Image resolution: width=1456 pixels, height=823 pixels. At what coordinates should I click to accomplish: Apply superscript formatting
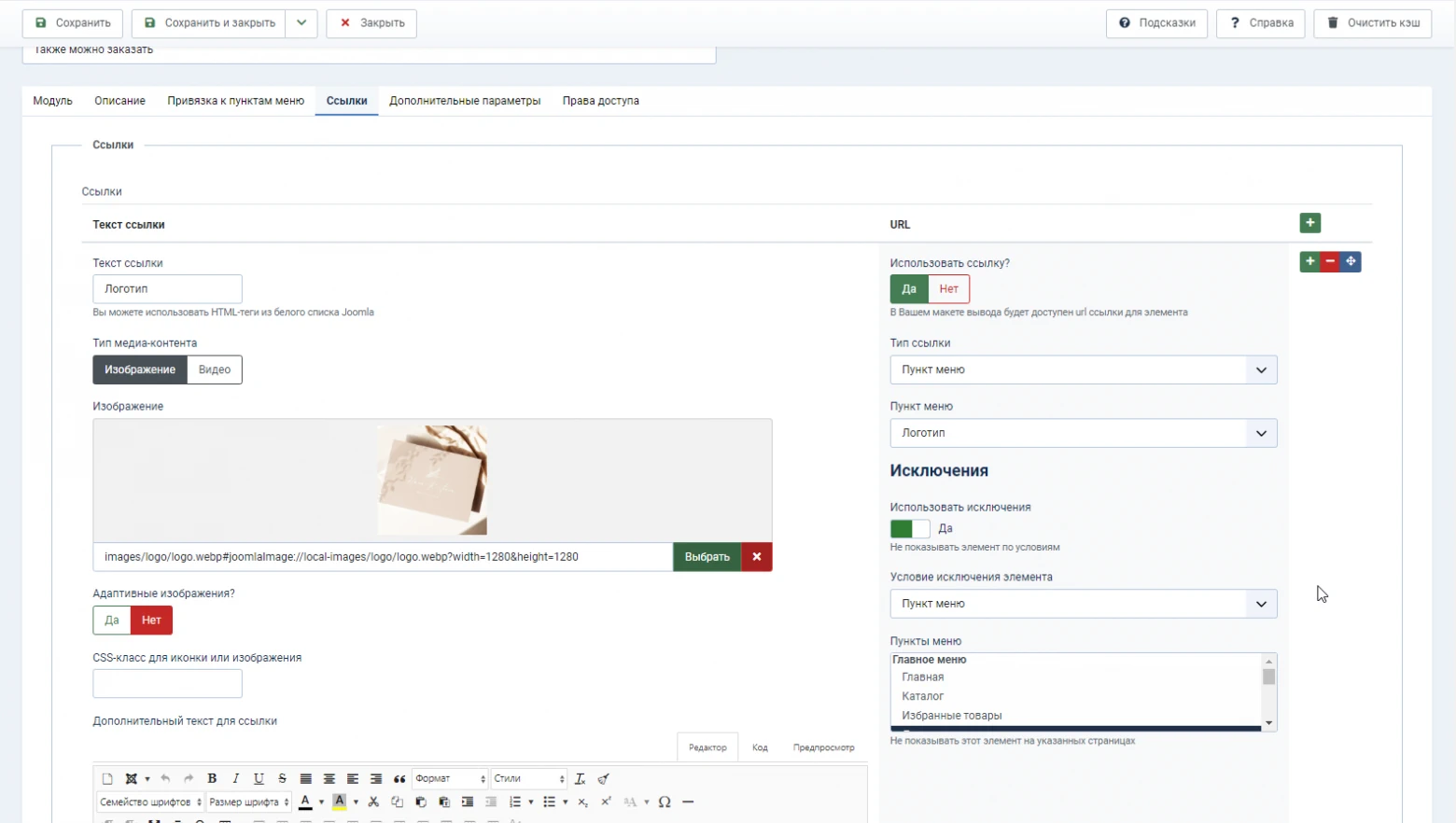606,802
